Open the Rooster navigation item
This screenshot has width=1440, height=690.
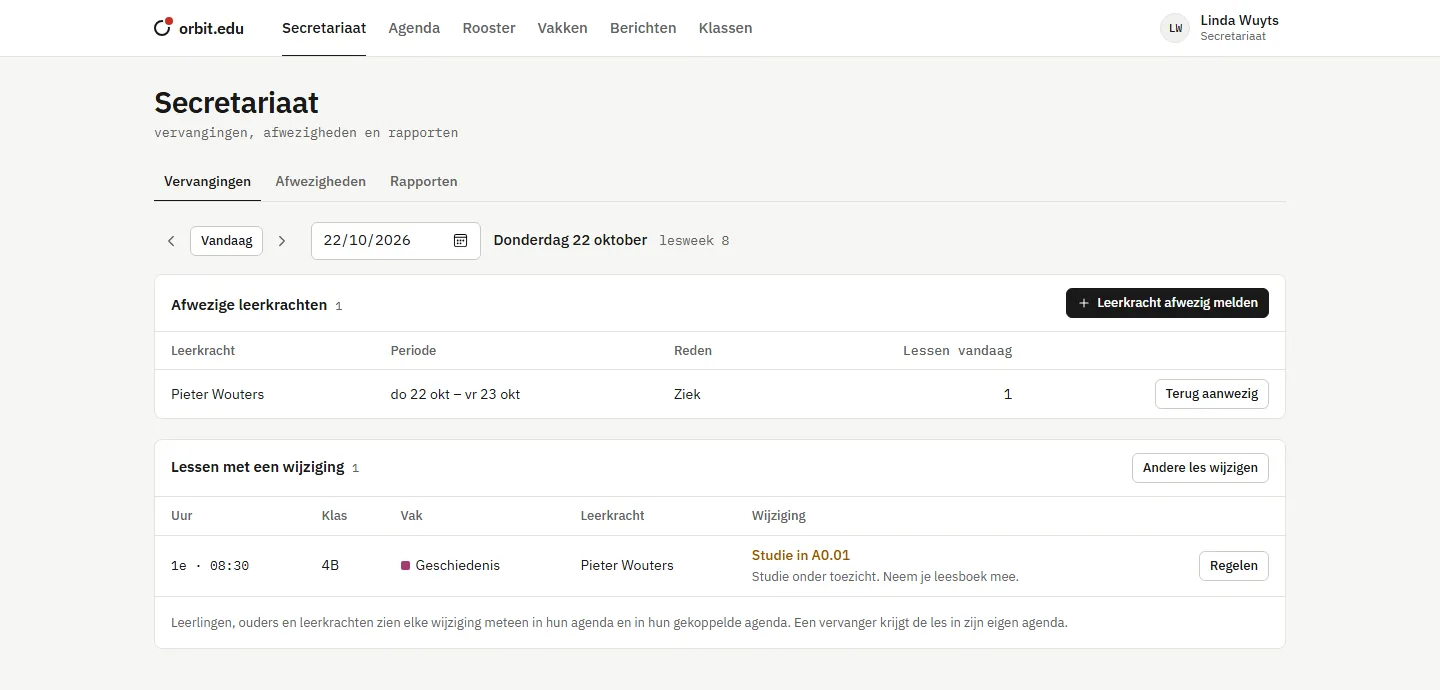point(489,28)
